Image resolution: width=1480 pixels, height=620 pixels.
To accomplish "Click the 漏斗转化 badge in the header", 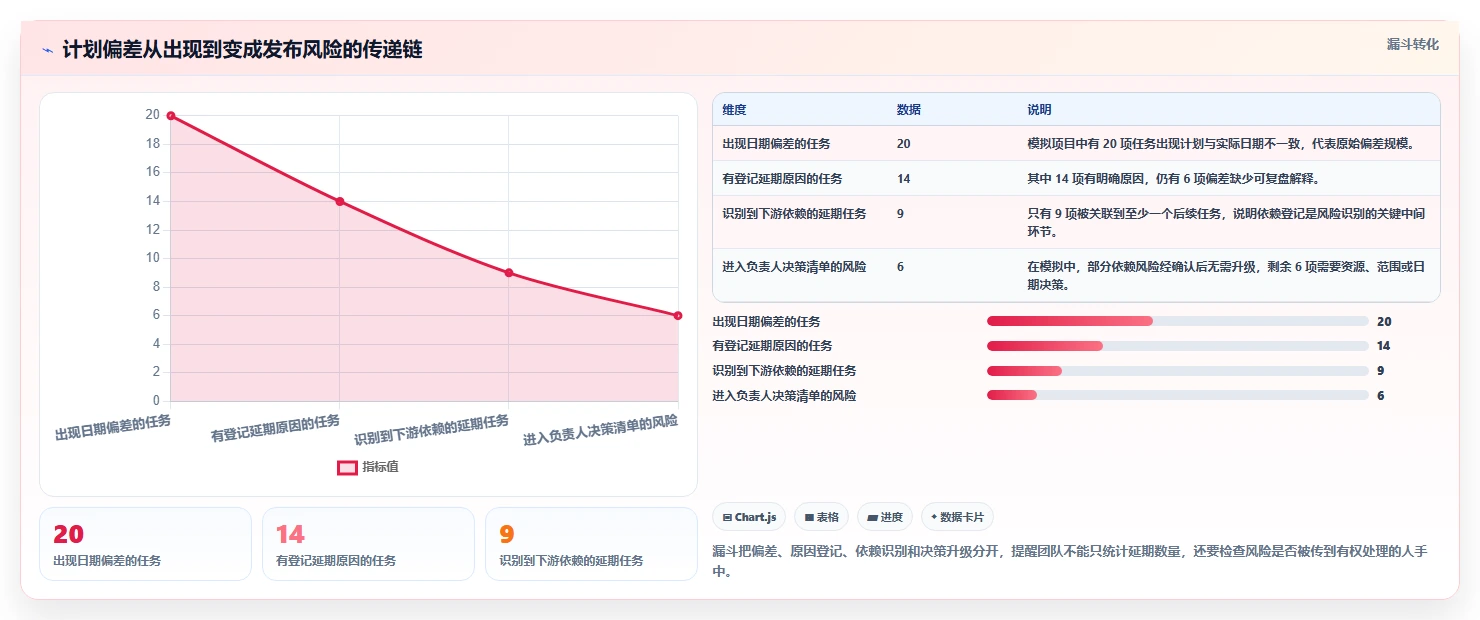I will coord(1413,44).
